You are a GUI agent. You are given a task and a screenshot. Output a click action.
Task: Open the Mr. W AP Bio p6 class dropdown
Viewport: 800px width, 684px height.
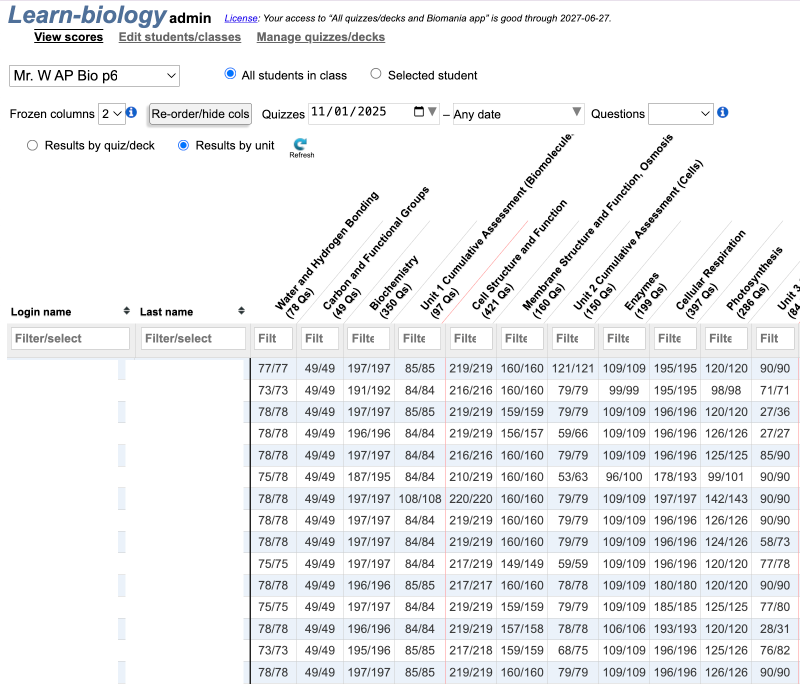coord(94,76)
